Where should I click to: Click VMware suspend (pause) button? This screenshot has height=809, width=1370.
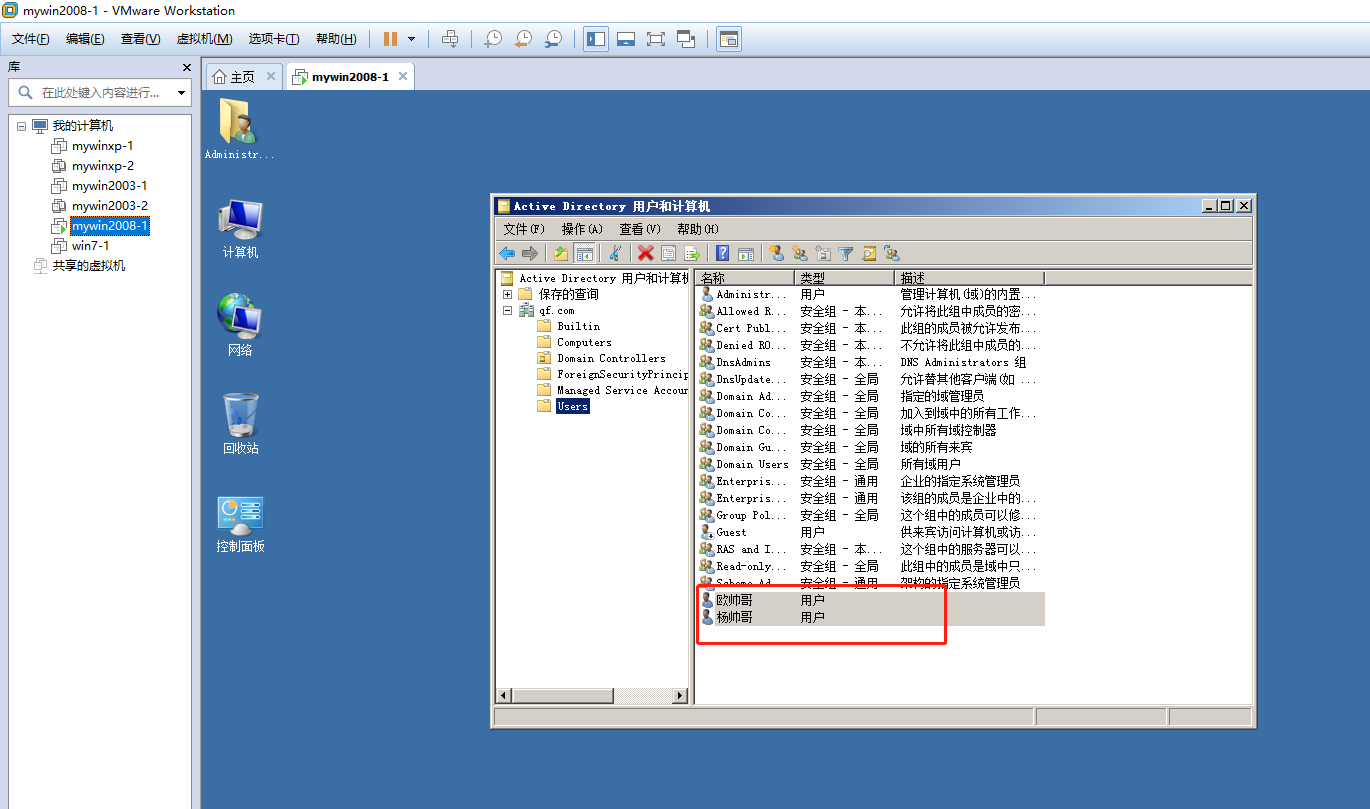[x=390, y=38]
